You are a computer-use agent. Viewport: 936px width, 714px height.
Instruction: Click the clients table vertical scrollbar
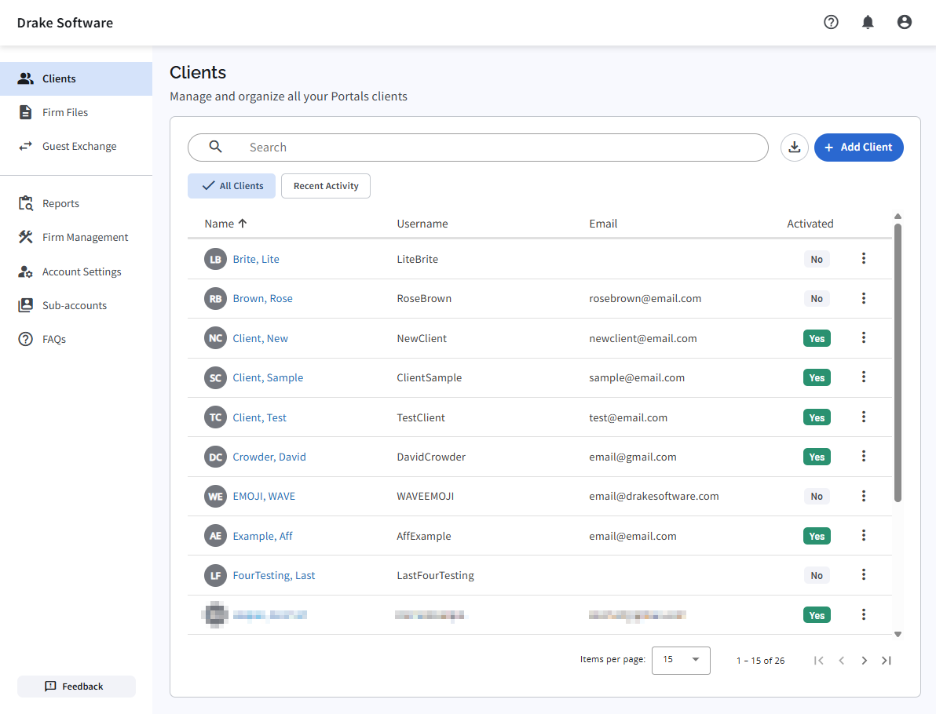click(x=897, y=360)
